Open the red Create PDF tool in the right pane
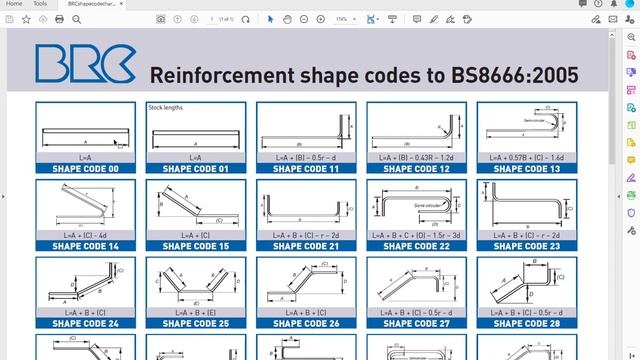 click(631, 55)
